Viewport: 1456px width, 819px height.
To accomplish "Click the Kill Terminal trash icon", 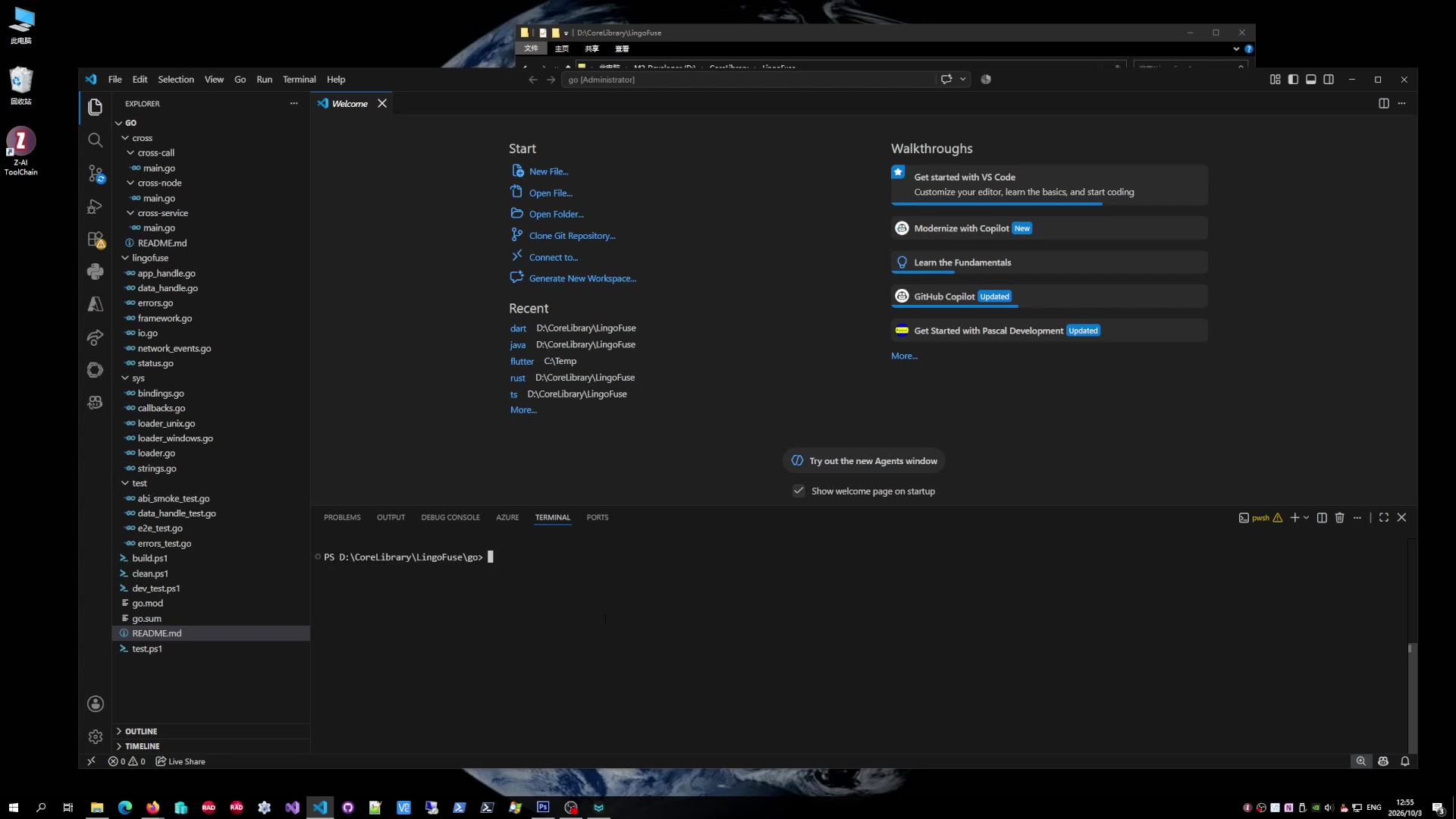I will 1339,517.
